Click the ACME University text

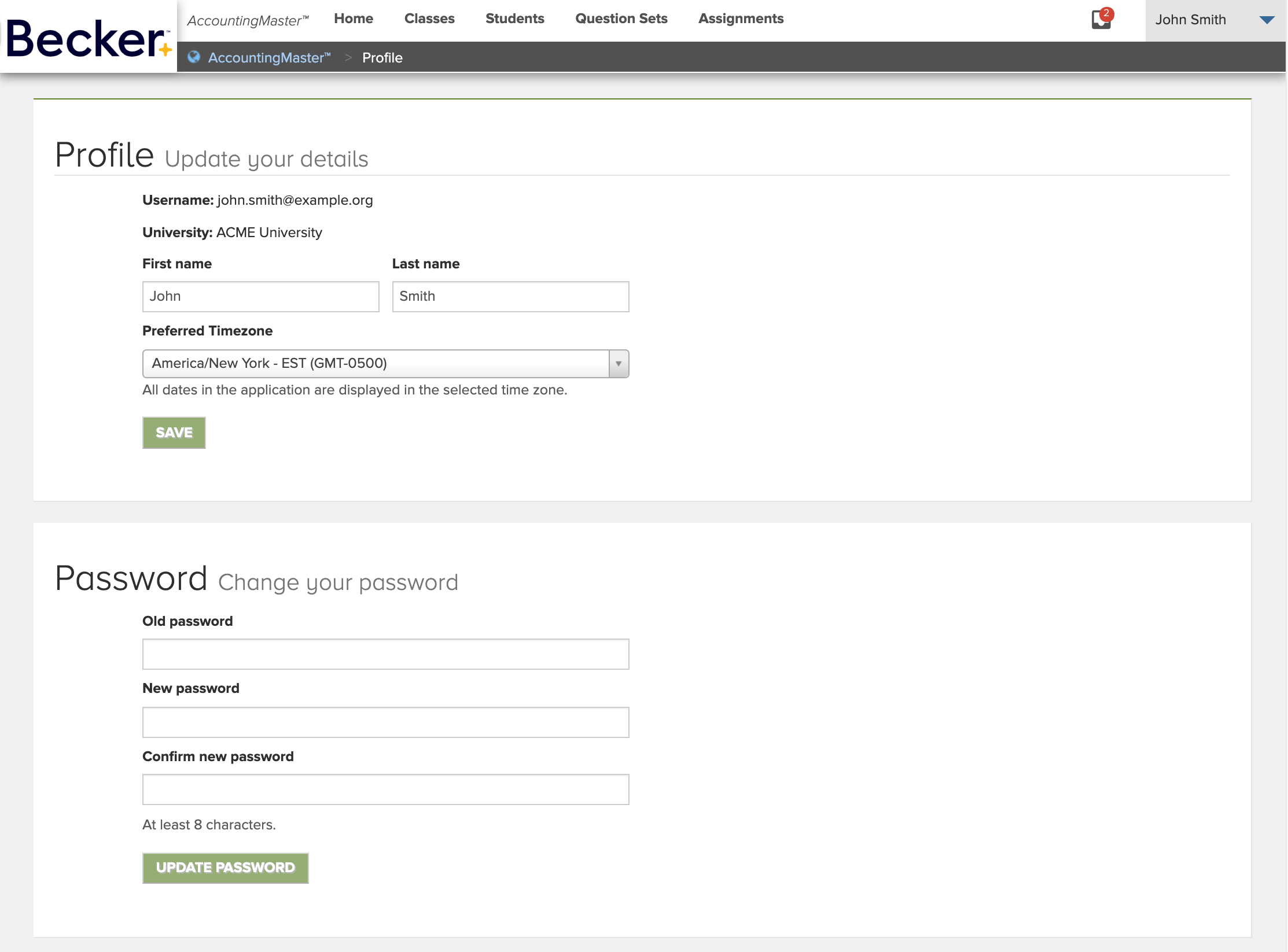tap(269, 233)
